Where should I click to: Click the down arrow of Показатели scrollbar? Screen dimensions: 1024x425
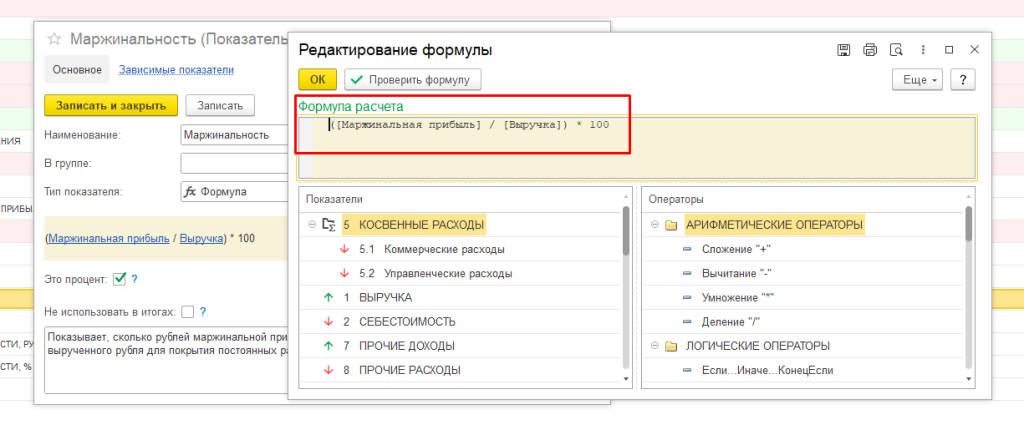click(626, 379)
